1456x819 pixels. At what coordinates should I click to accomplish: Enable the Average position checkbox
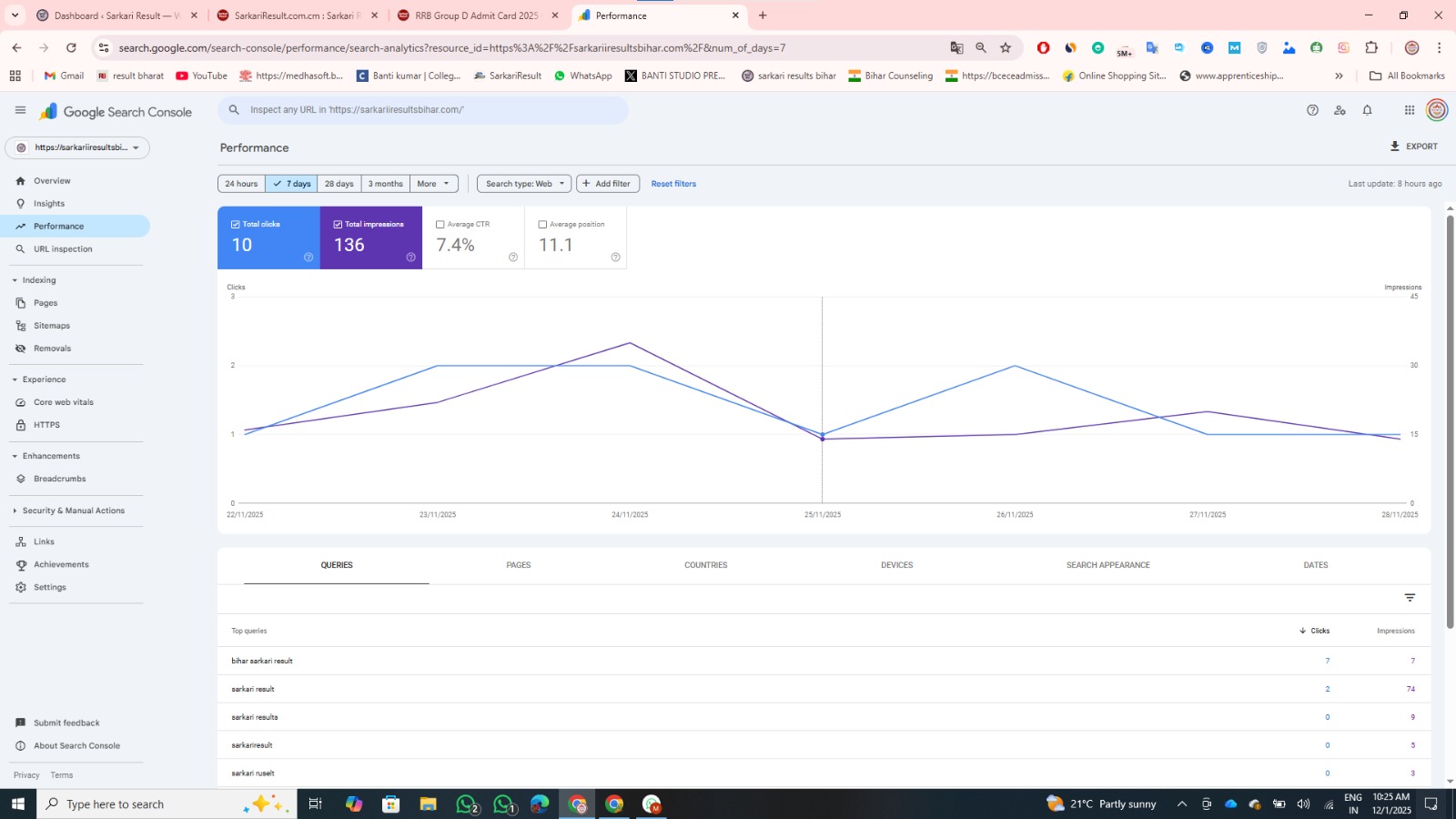pyautogui.click(x=542, y=224)
